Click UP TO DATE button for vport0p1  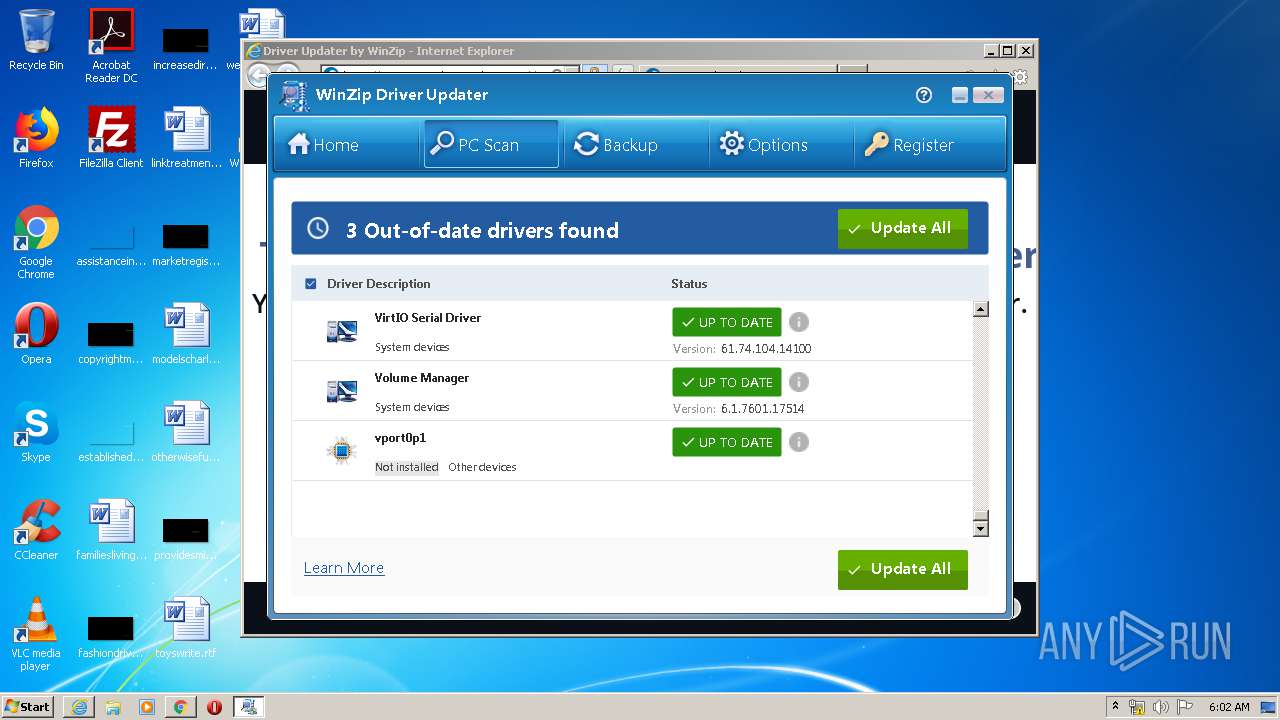click(x=727, y=442)
